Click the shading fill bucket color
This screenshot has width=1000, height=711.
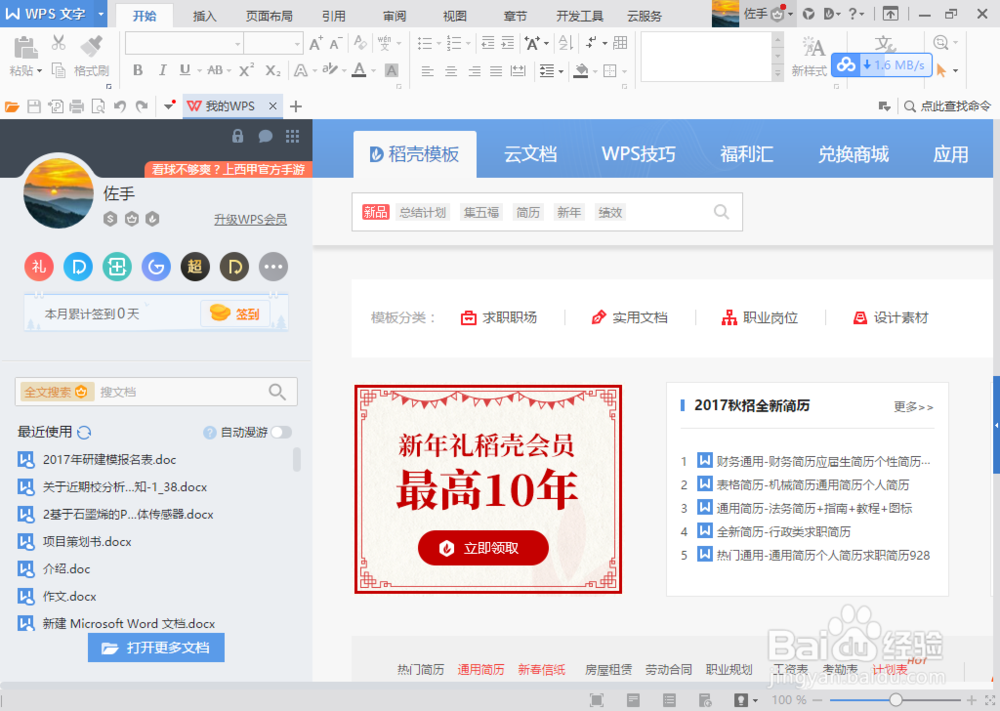pos(580,70)
